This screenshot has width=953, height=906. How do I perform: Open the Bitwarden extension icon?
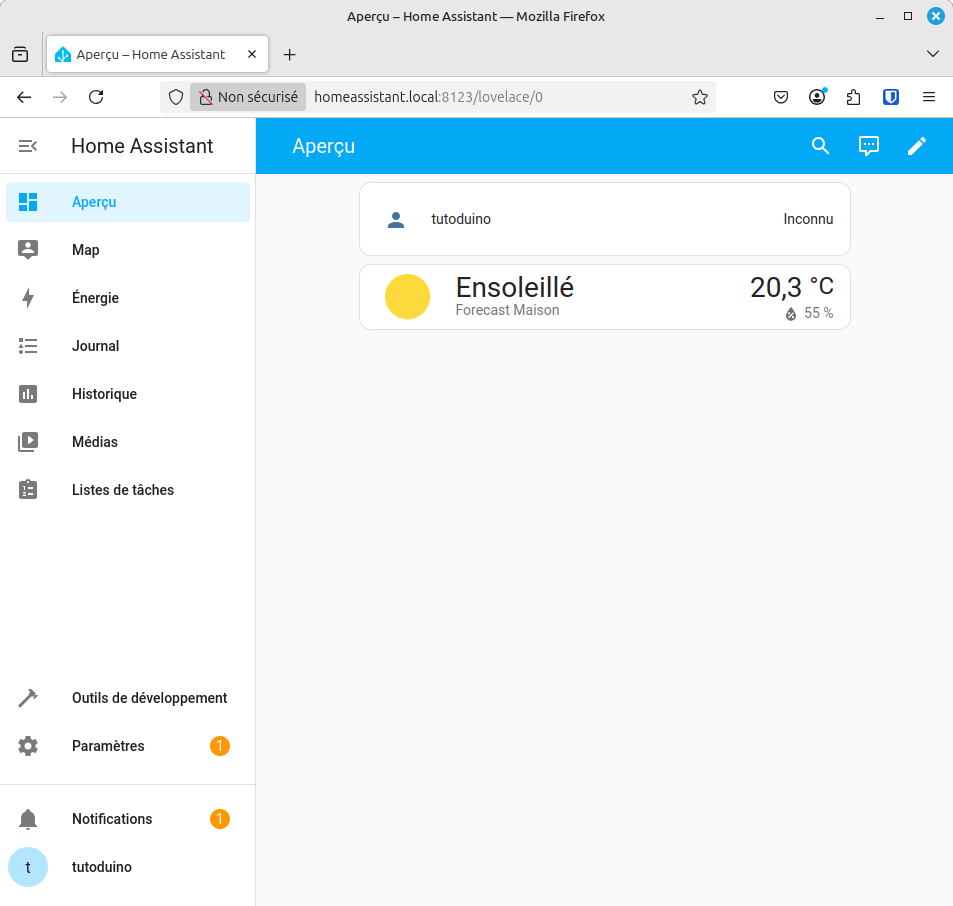point(891,97)
